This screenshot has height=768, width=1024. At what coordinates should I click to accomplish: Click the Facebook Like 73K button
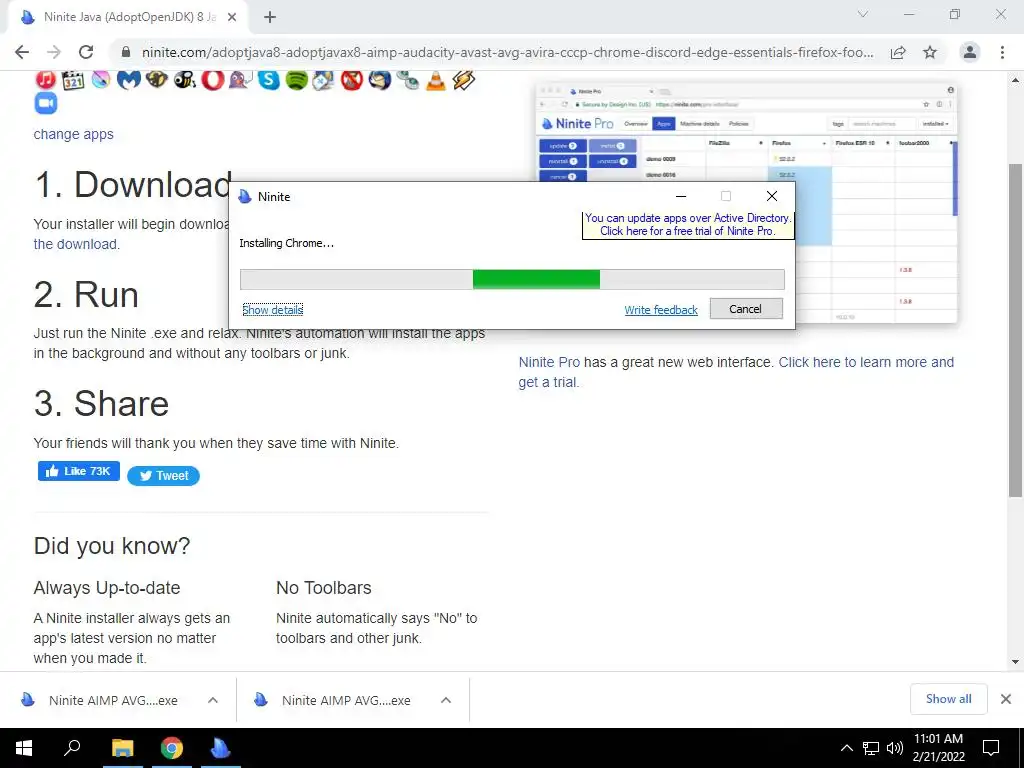click(78, 471)
